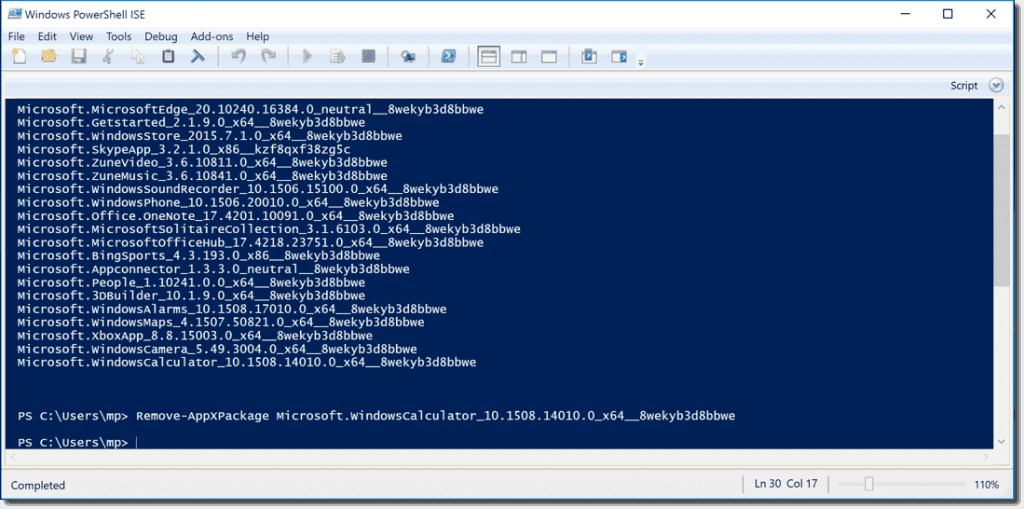
Task: Click the Microsoft.WindowsAlarms package line
Action: [232, 308]
